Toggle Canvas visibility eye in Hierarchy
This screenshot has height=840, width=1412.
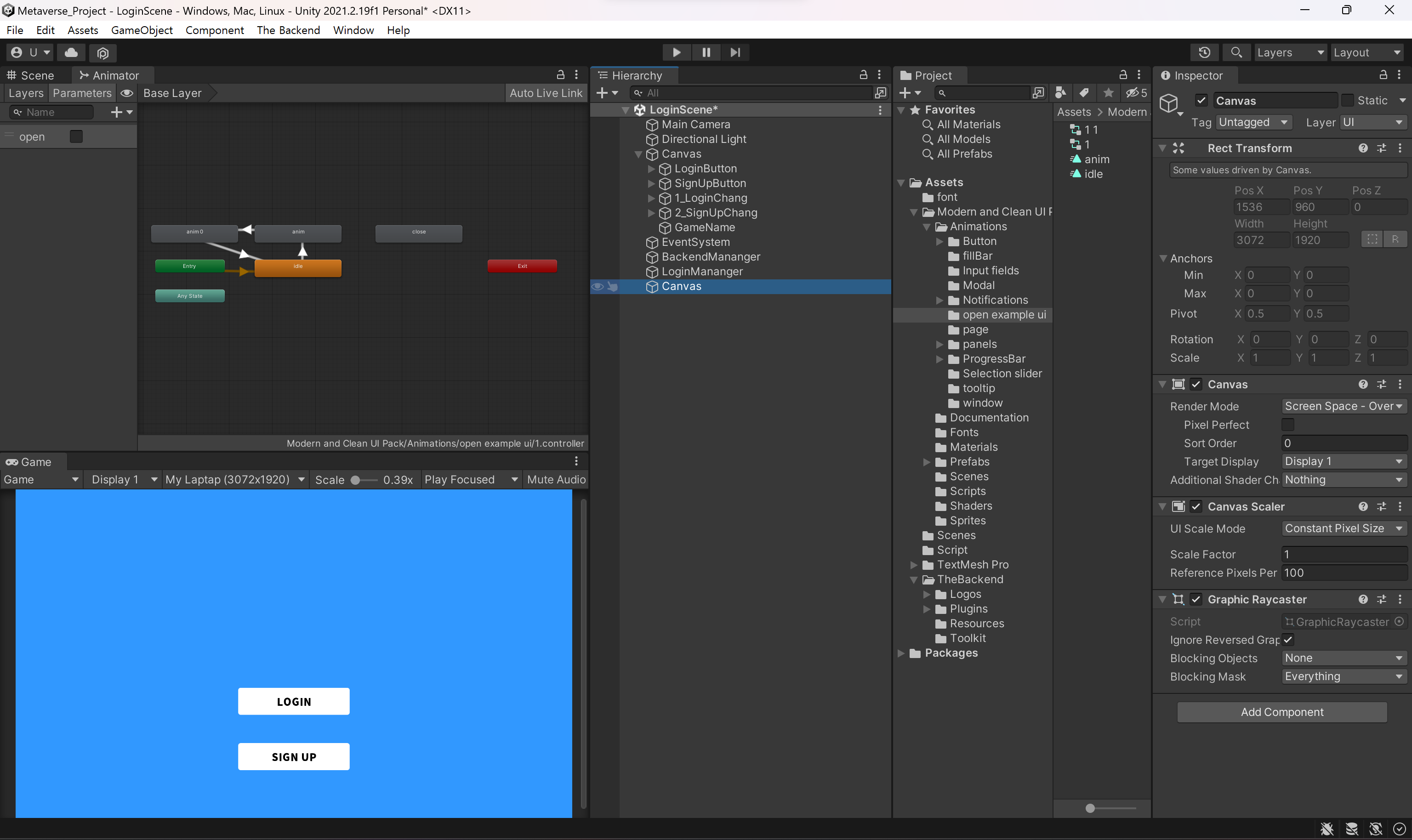coord(598,286)
